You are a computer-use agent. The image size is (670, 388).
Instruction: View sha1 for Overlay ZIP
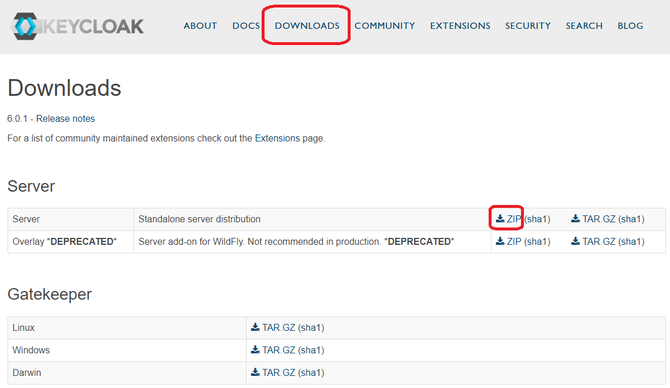538,241
